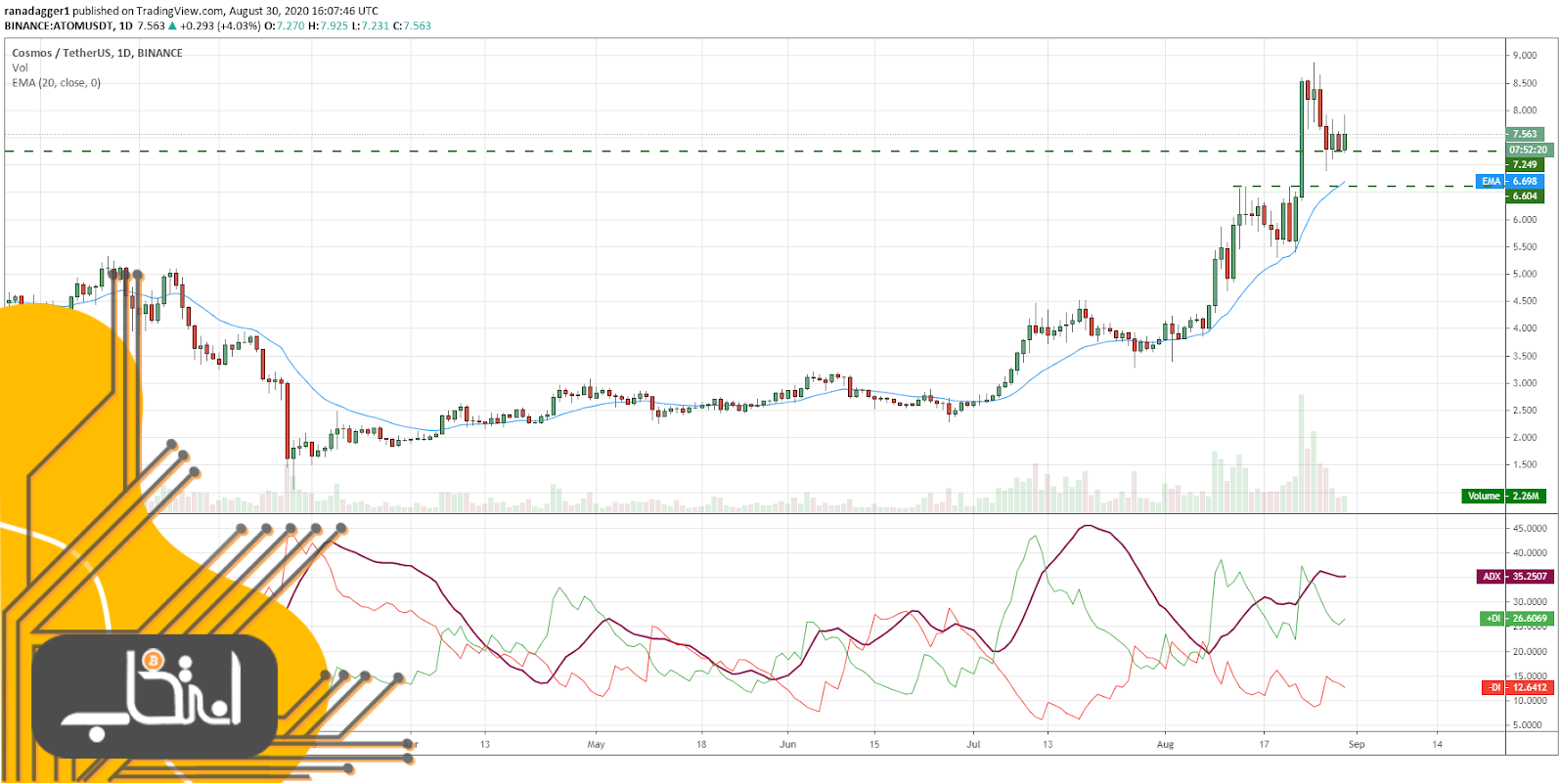This screenshot has height=784, width=1561.
Task: Click the 'TradingView.com' text in the header
Action: coord(180,11)
